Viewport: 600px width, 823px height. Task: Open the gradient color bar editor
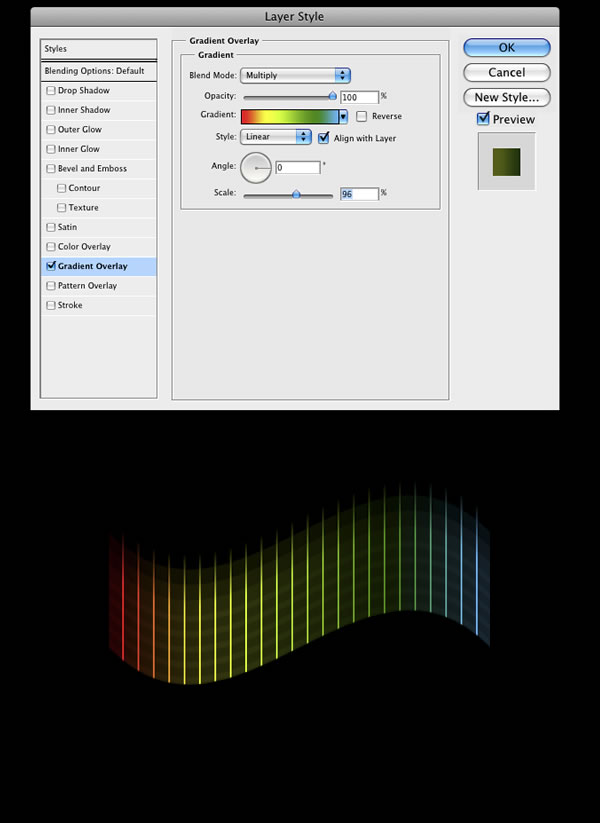click(x=290, y=116)
